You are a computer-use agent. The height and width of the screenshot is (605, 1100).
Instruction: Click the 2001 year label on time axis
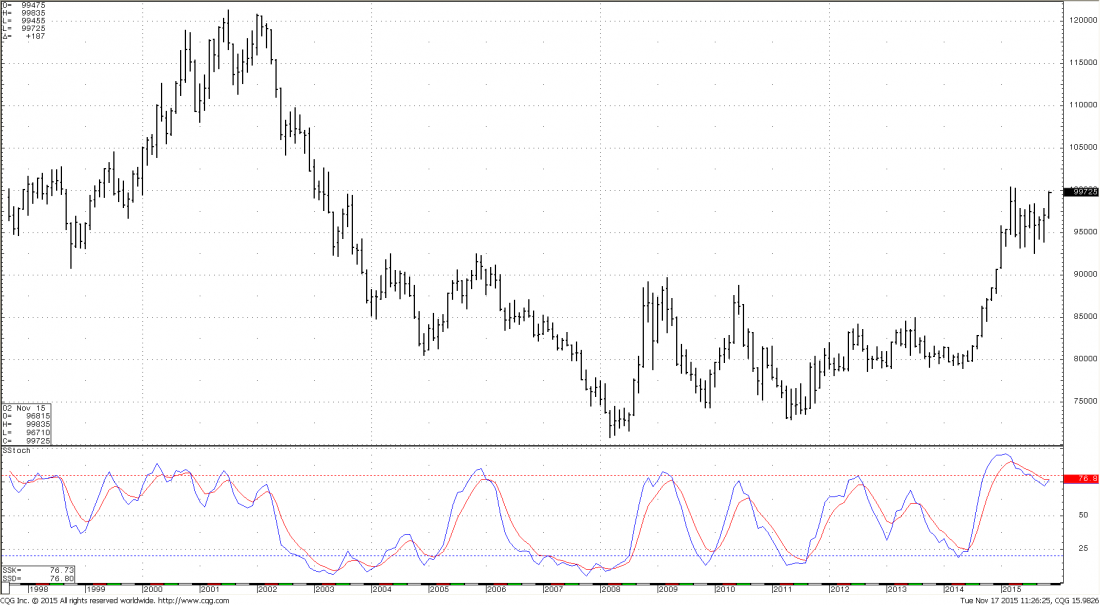tap(210, 590)
